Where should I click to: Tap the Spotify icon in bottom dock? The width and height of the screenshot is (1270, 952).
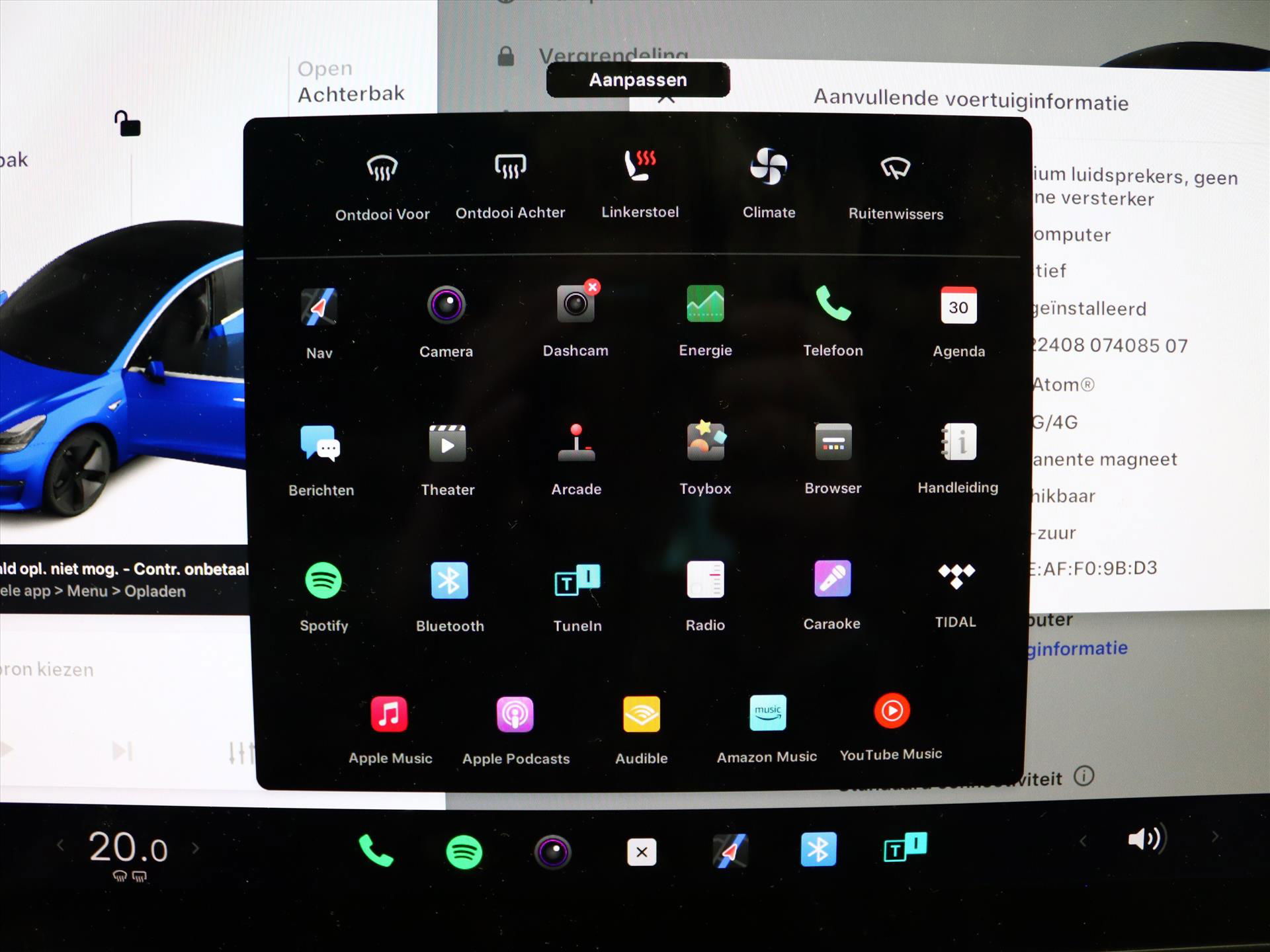464,852
